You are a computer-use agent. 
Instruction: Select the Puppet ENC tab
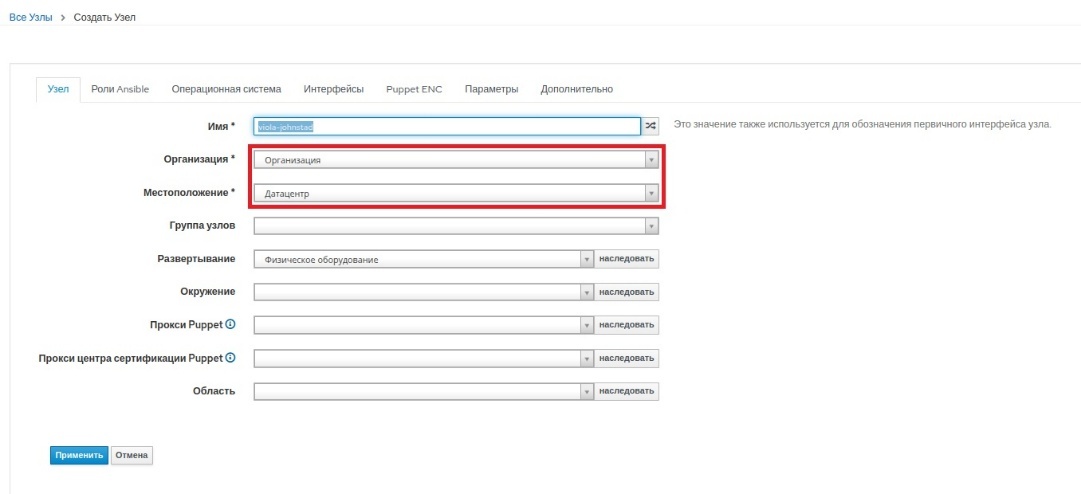(x=414, y=89)
